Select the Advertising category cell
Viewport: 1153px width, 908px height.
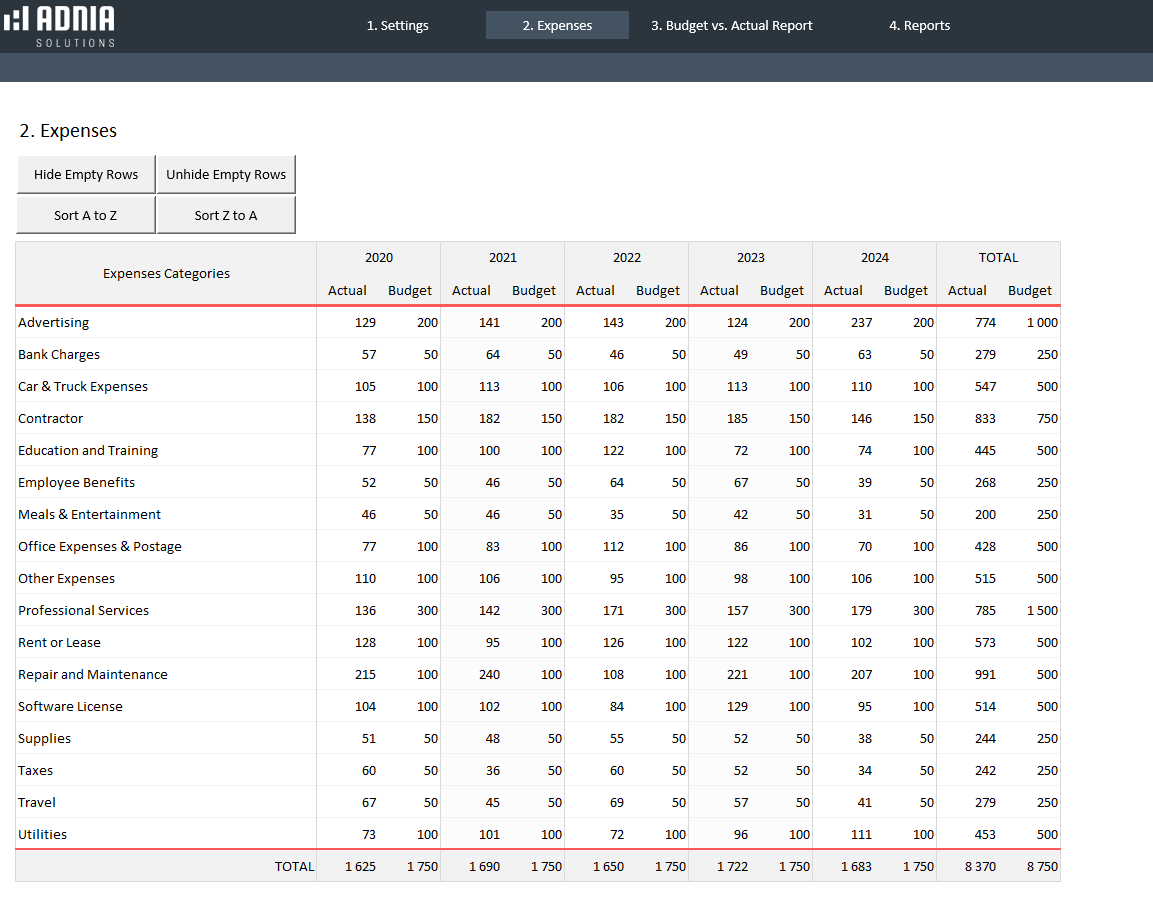click(x=54, y=323)
